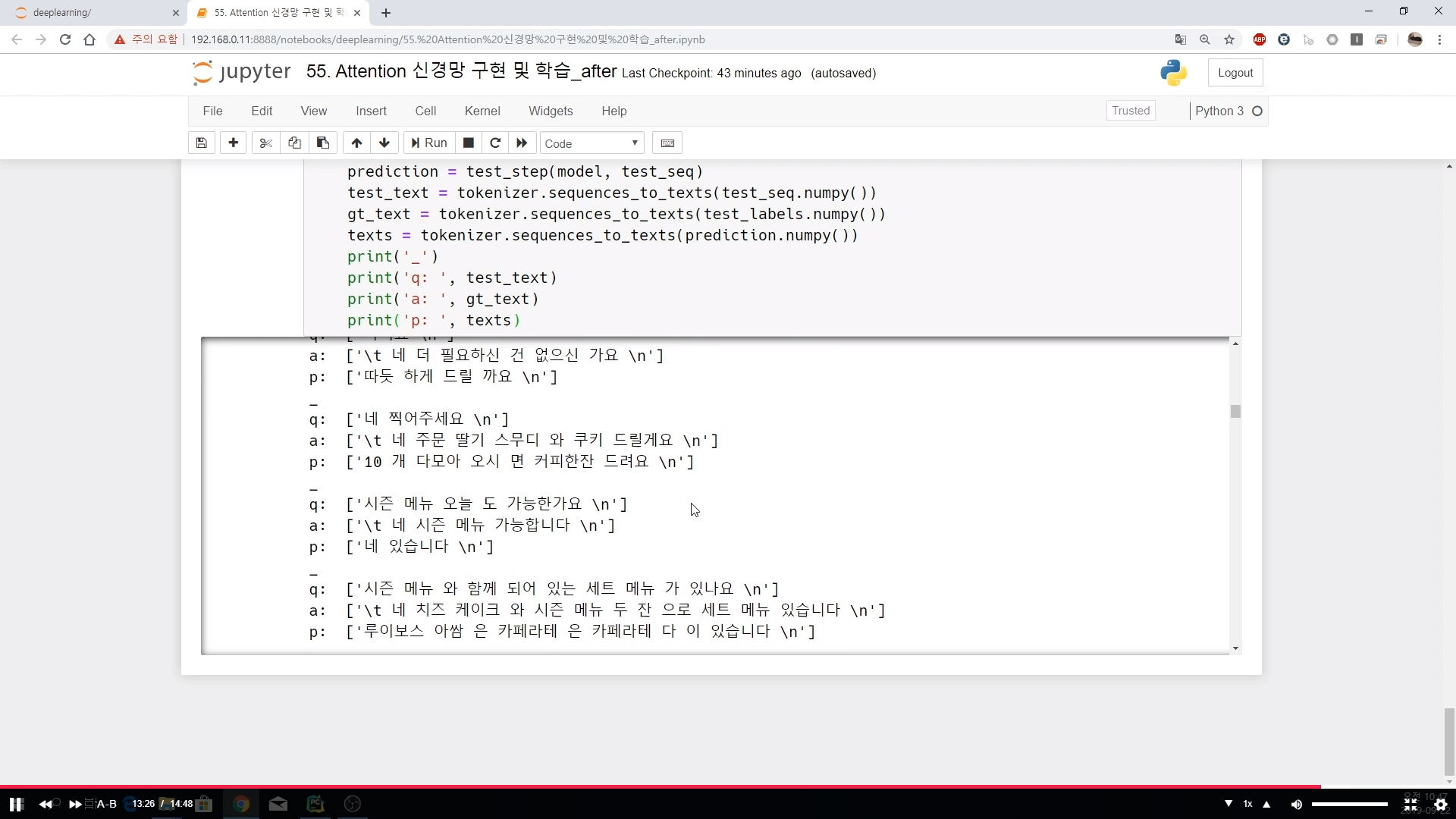The width and height of the screenshot is (1456, 819).
Task: Adjust the video volume slider
Action: tap(1350, 804)
